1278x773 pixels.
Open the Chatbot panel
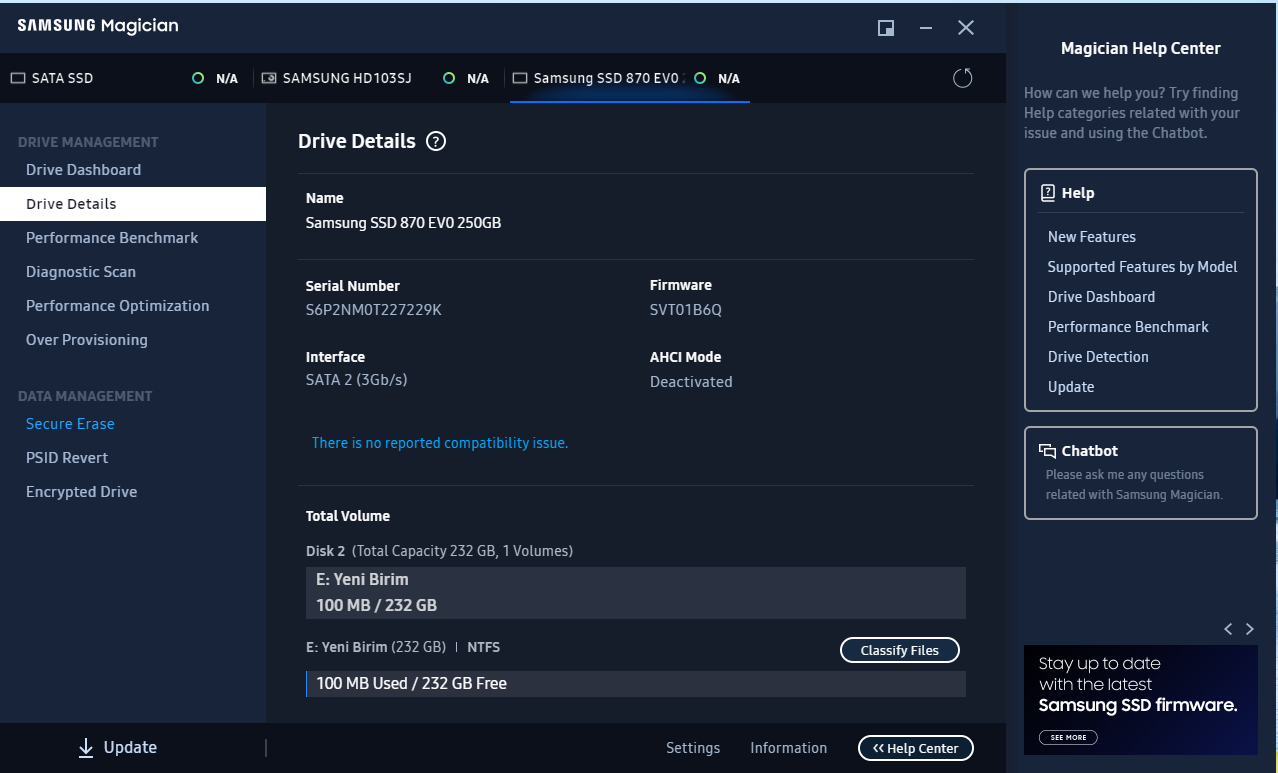(1141, 473)
